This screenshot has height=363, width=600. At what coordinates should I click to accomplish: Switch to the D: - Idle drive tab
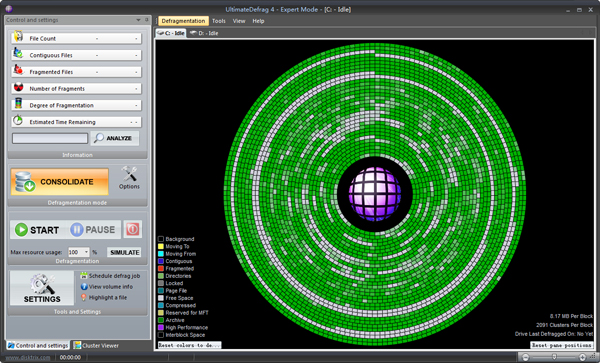(204, 33)
